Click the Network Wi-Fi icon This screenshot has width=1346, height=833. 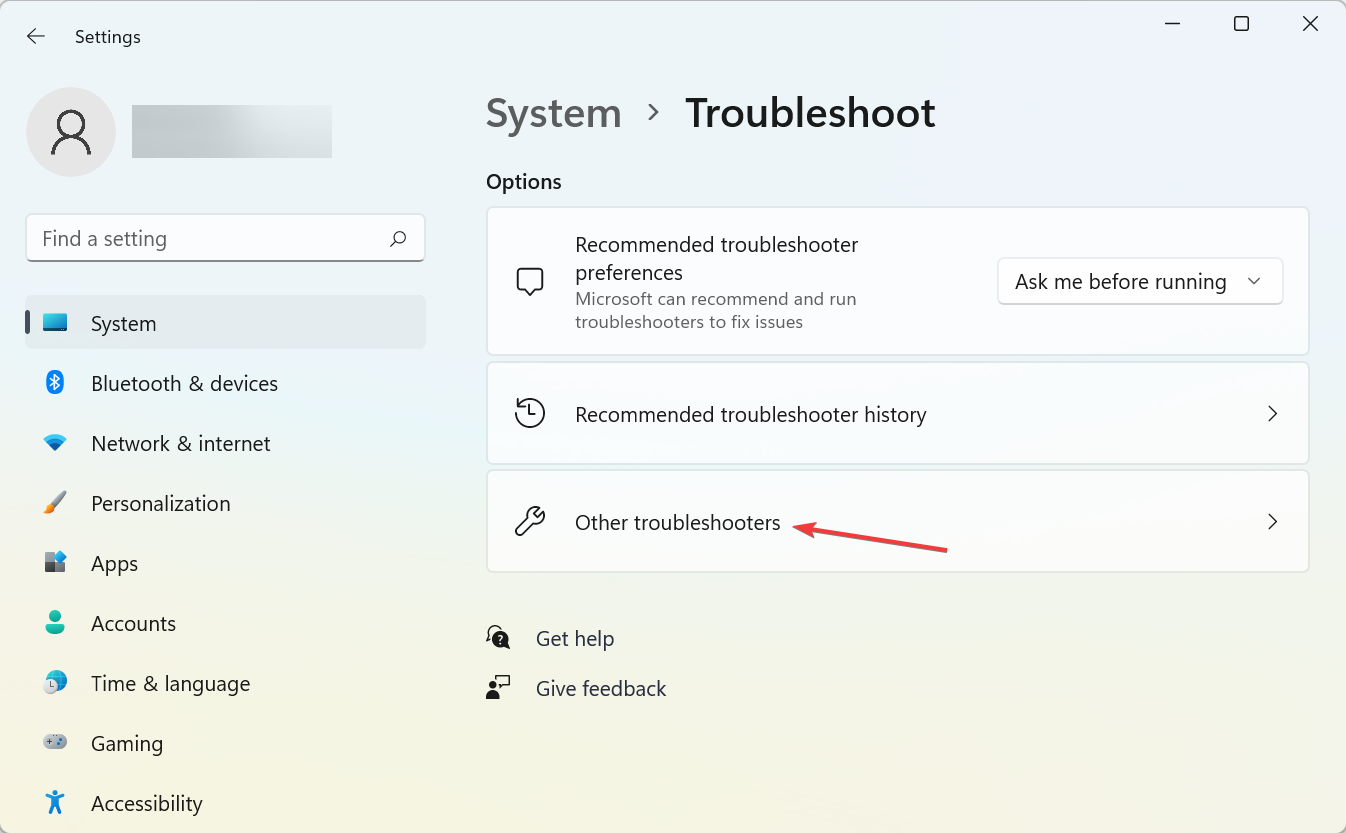tap(55, 443)
